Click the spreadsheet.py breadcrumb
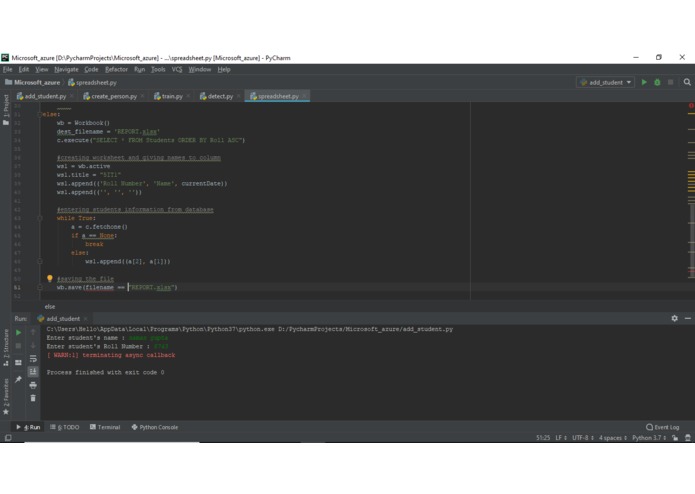This screenshot has height=494, width=695. point(92,82)
